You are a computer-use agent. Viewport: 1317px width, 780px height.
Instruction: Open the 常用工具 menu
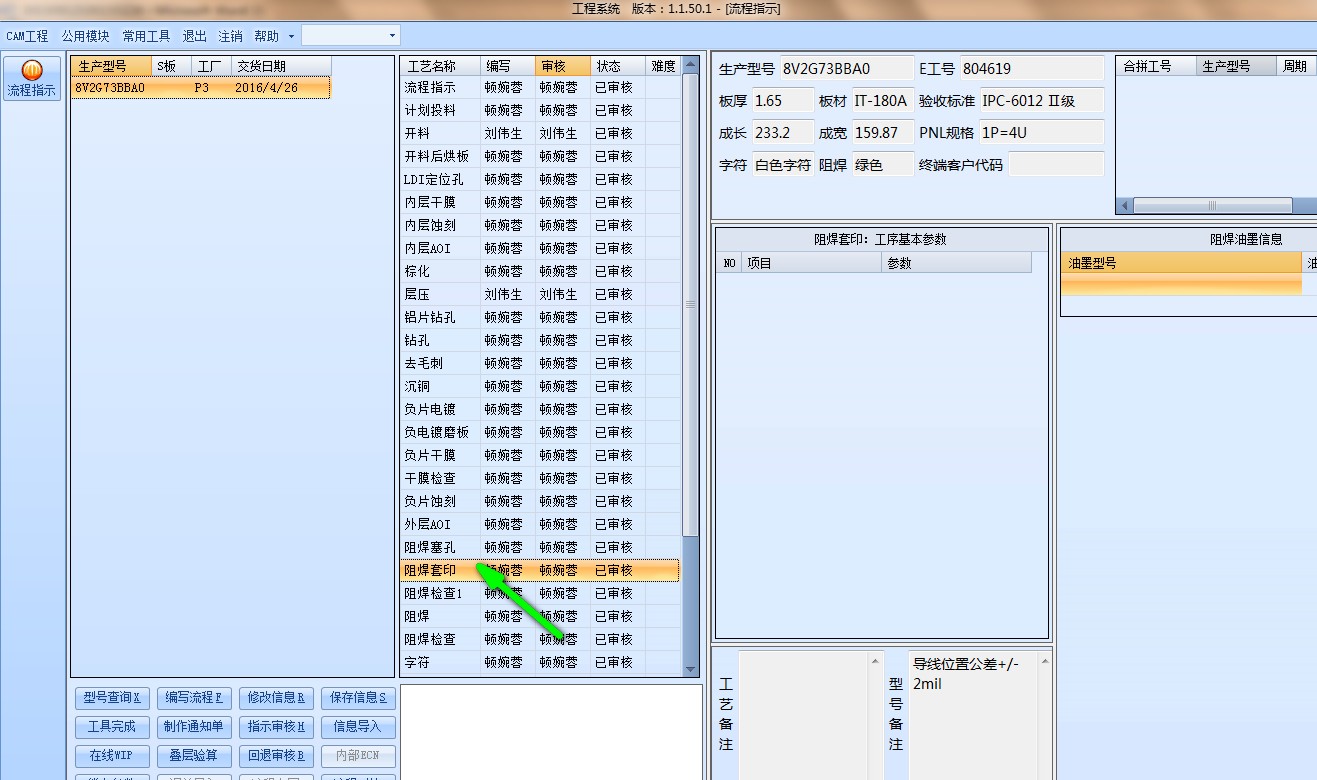(x=146, y=36)
